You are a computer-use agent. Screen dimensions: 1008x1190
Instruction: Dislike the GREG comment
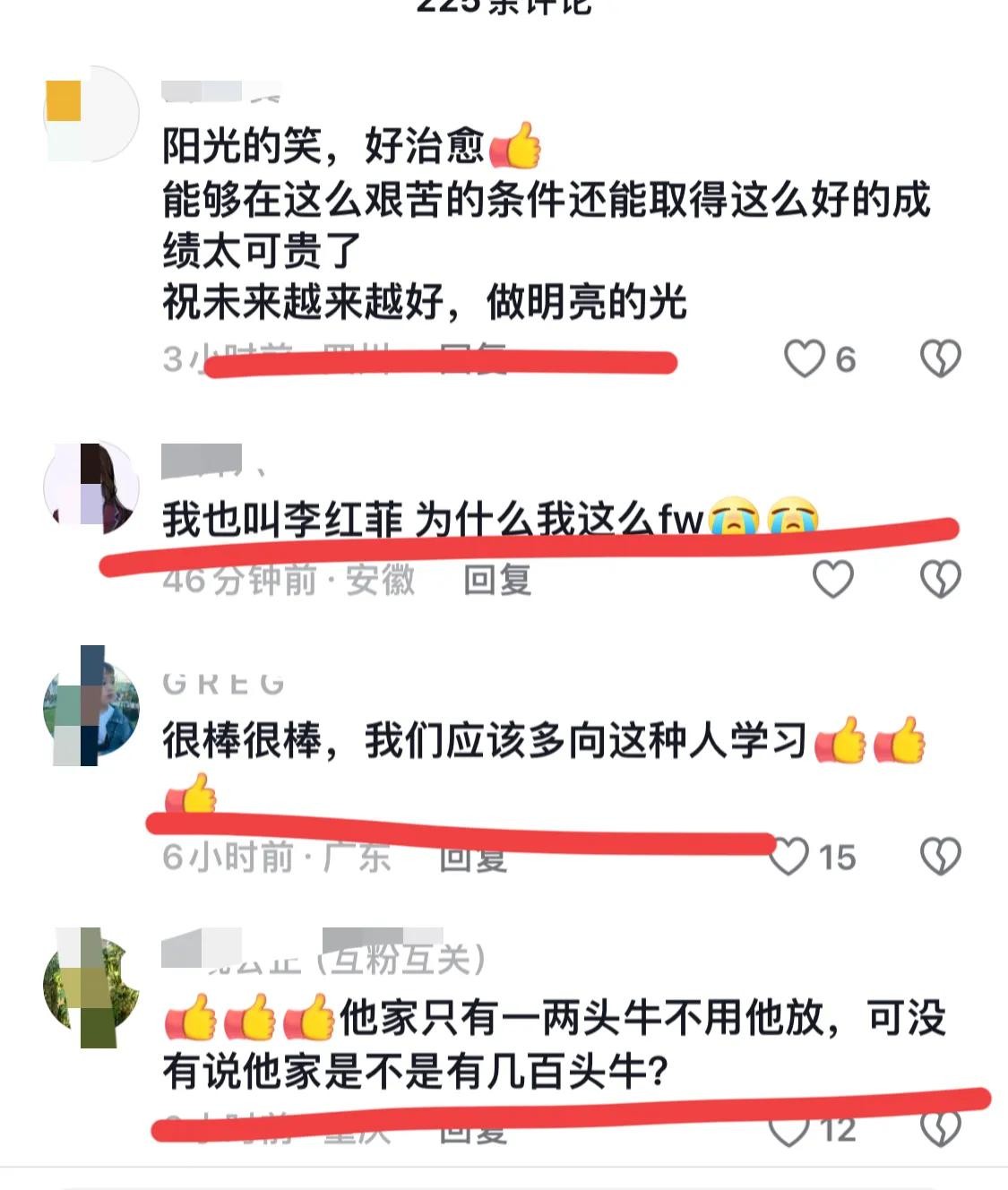pos(940,857)
